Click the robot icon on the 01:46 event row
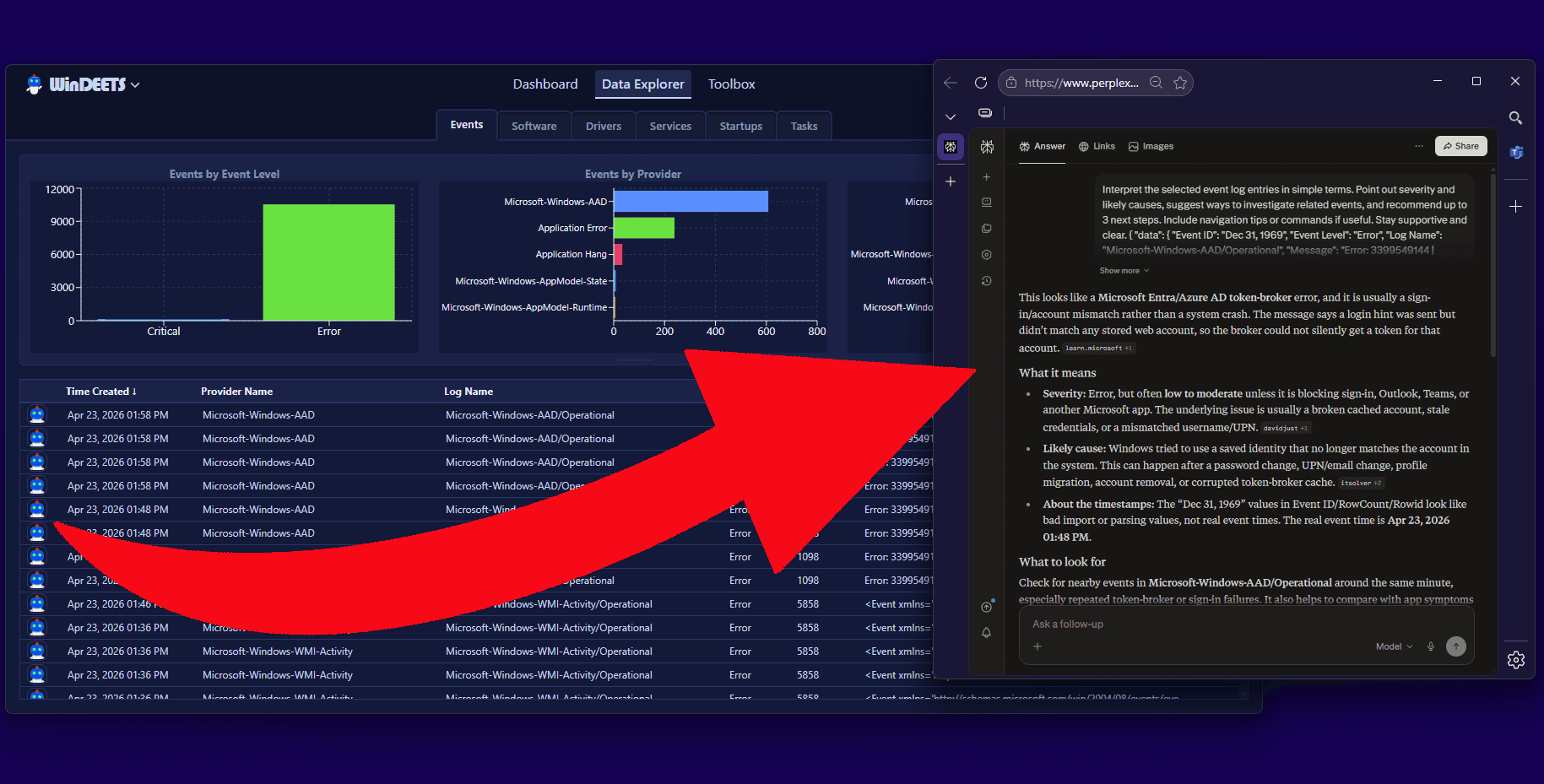 [37, 604]
